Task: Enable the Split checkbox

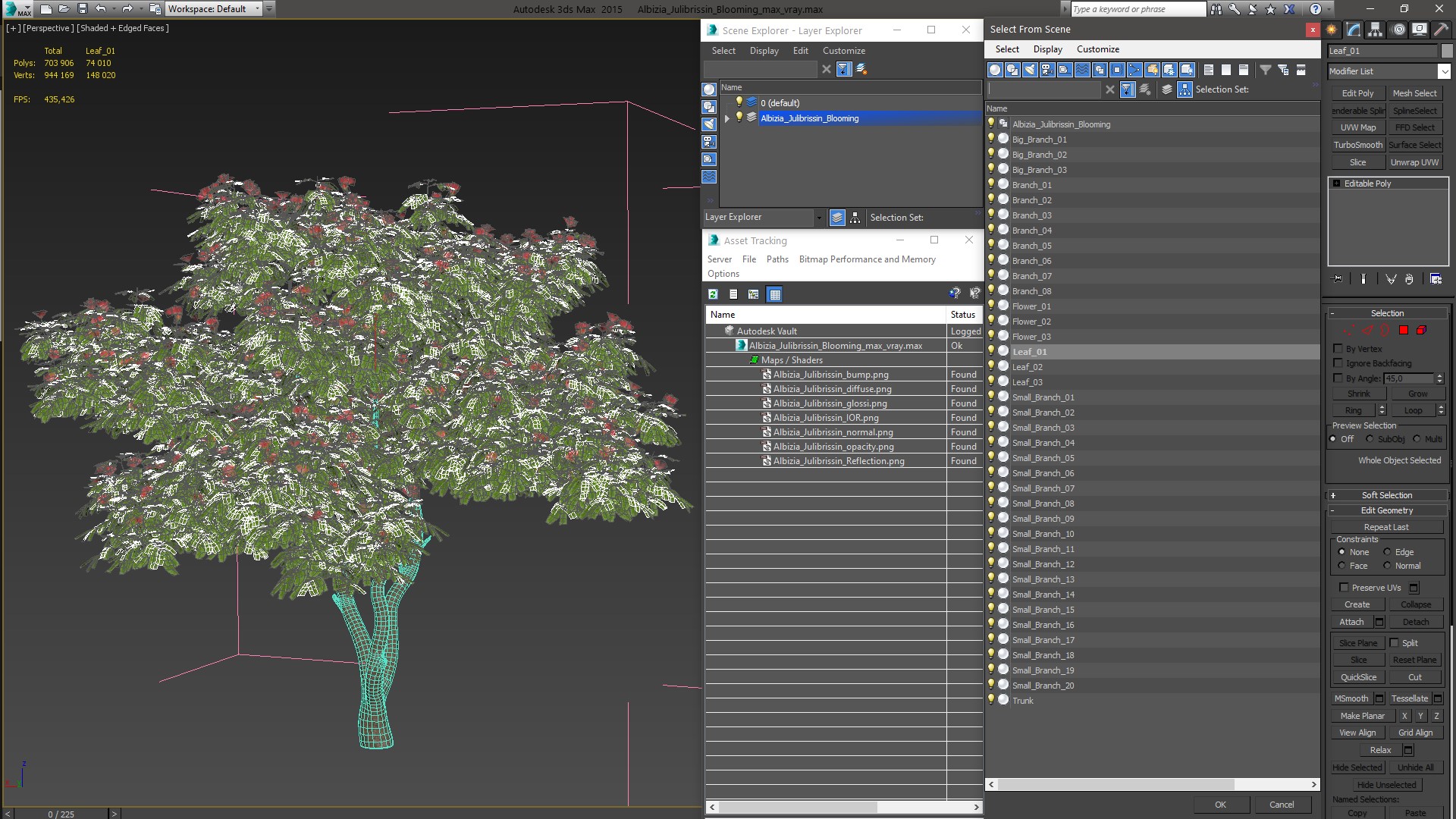Action: tap(1394, 643)
